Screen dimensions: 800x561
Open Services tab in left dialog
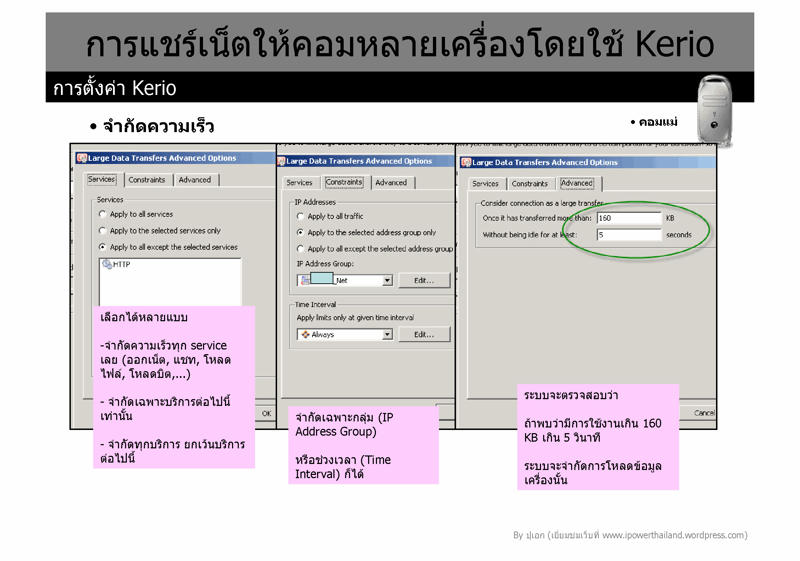coord(102,180)
